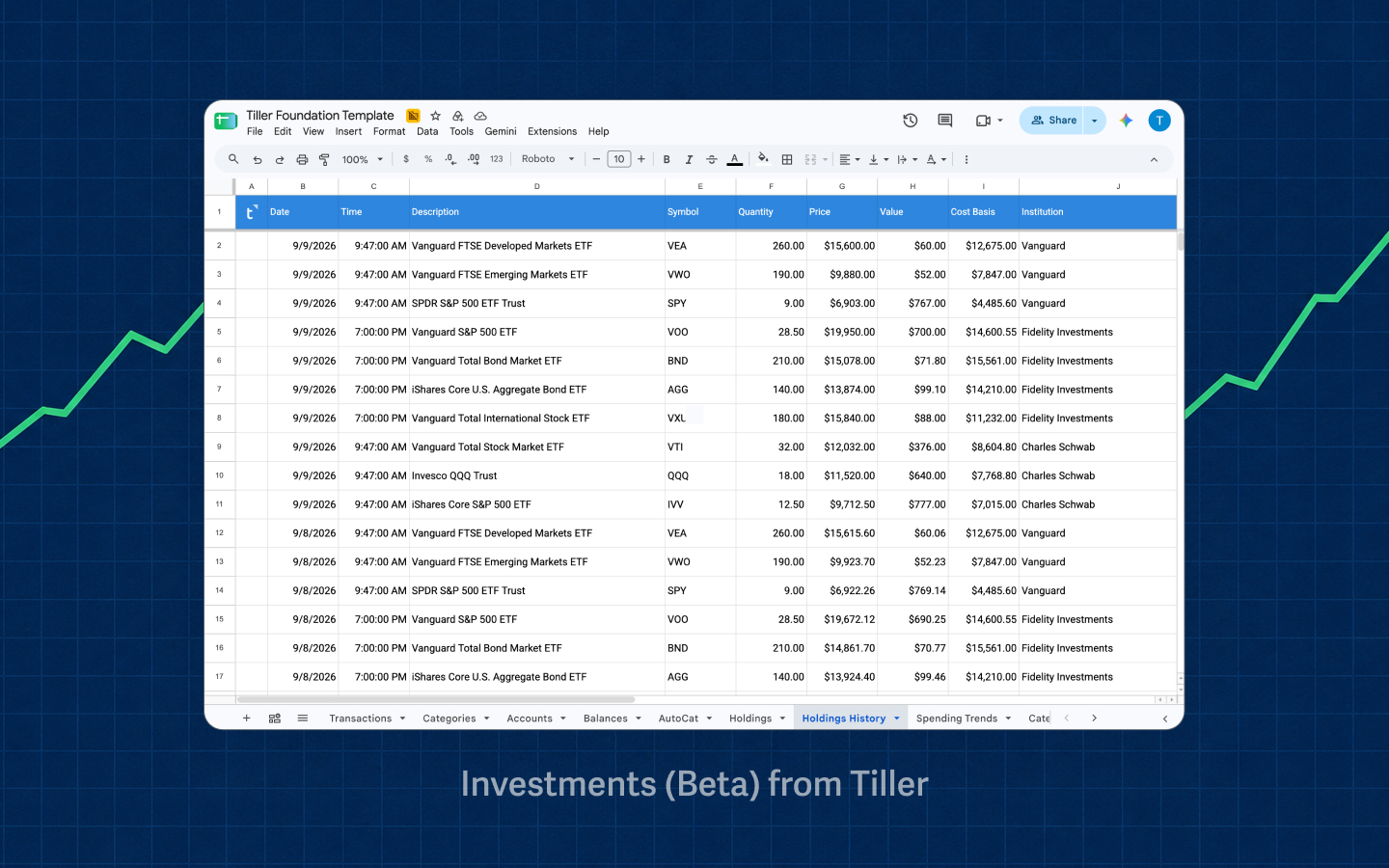Select the cell reading SPDR S&P 500 ETF Trust in row 4

pos(537,303)
